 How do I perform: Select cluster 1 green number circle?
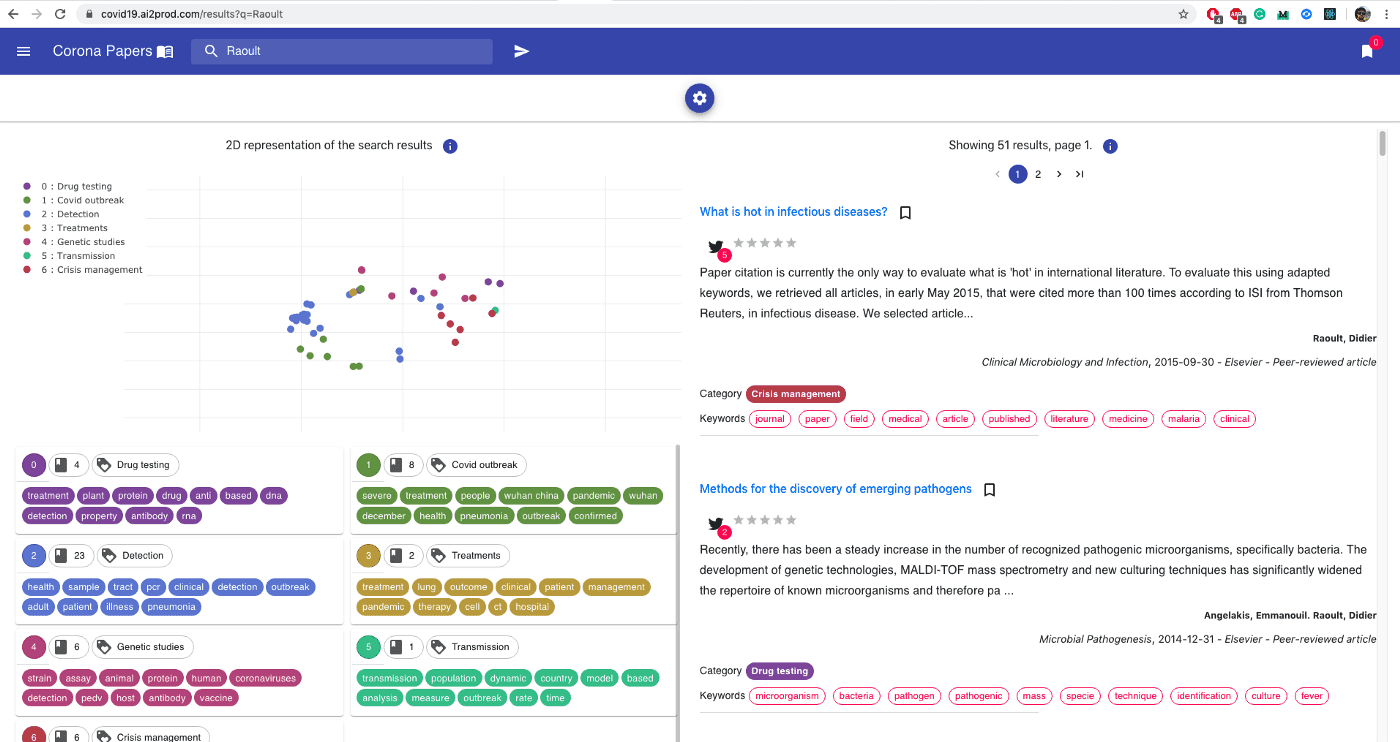click(x=368, y=465)
